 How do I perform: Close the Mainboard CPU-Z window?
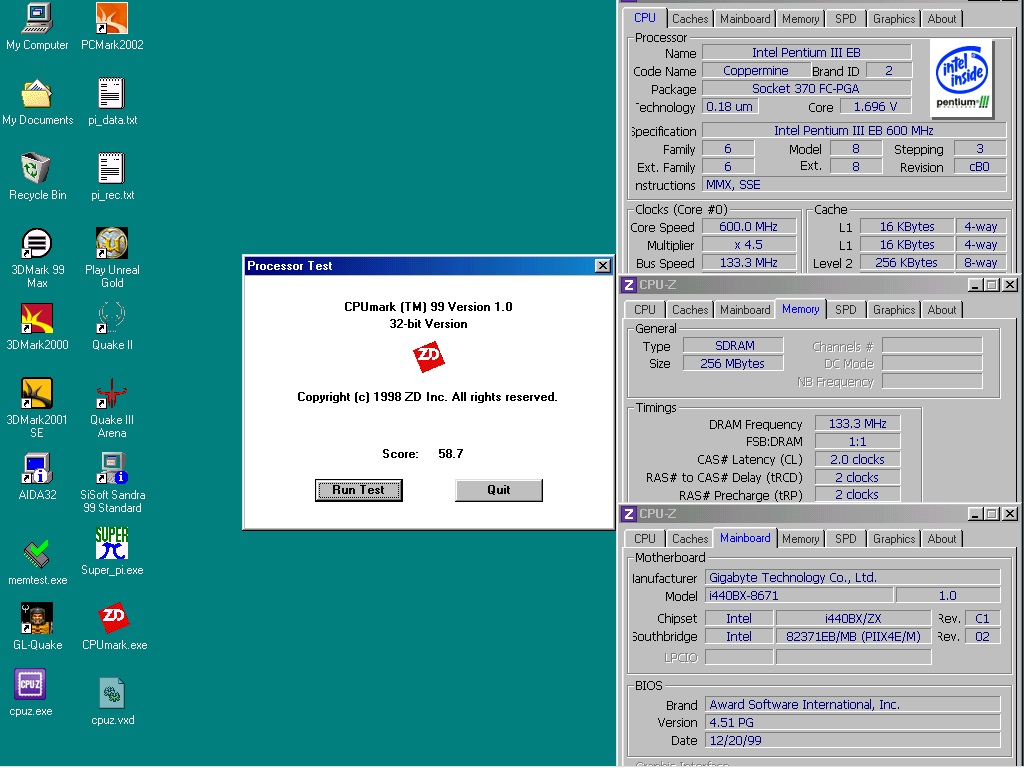[1010, 514]
